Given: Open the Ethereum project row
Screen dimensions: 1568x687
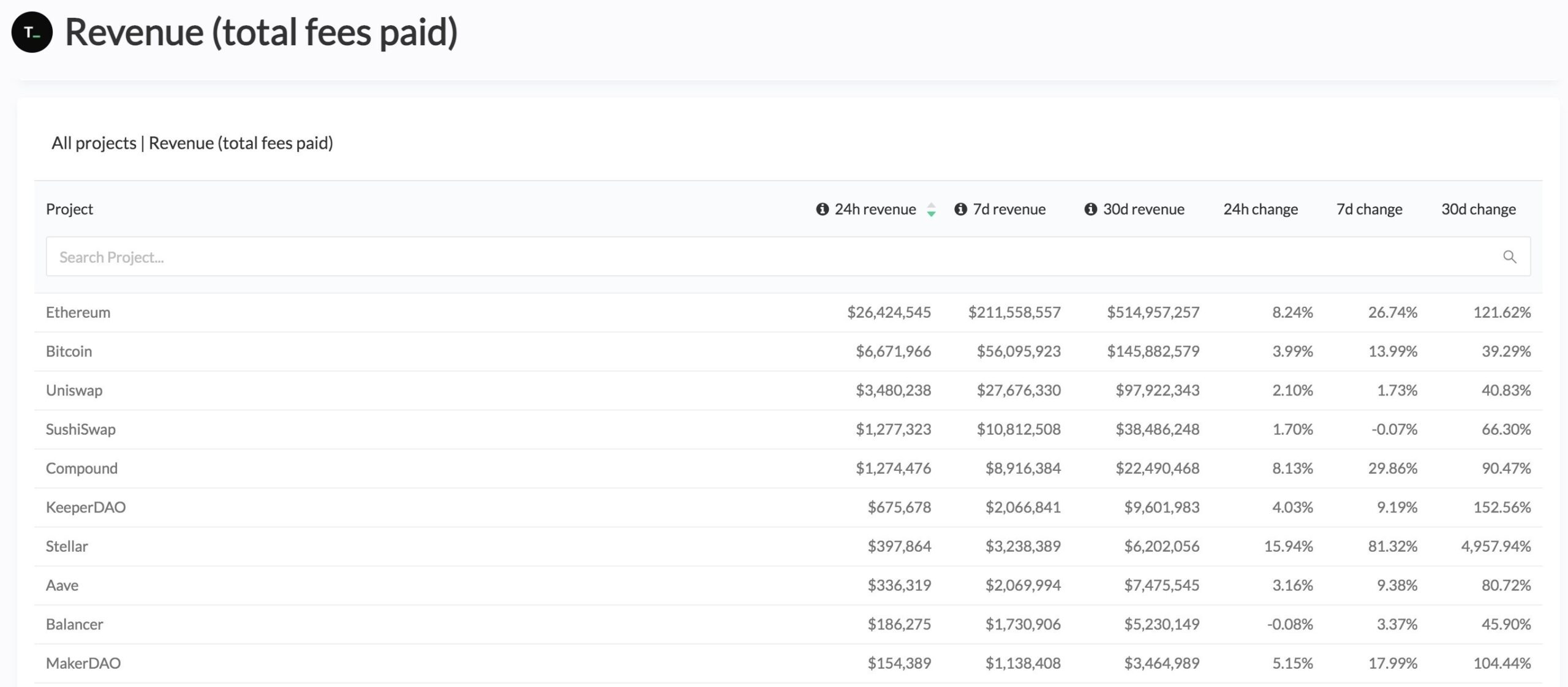Looking at the screenshot, I should pos(78,312).
